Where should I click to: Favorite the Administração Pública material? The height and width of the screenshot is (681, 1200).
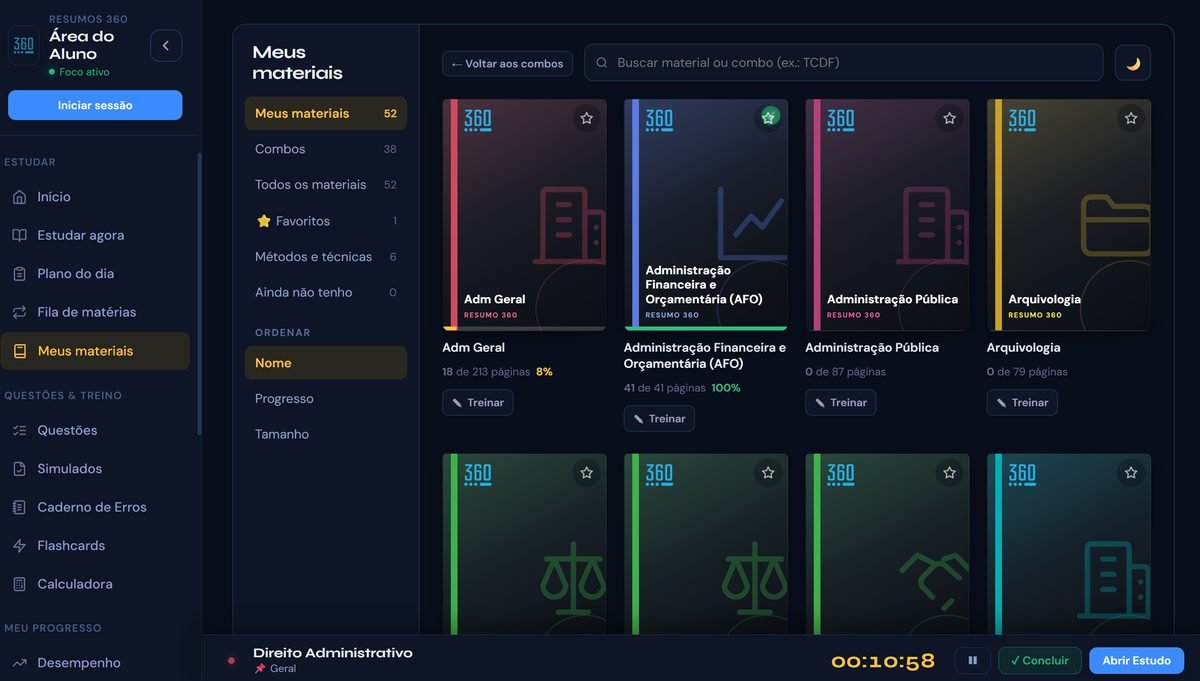pos(950,118)
